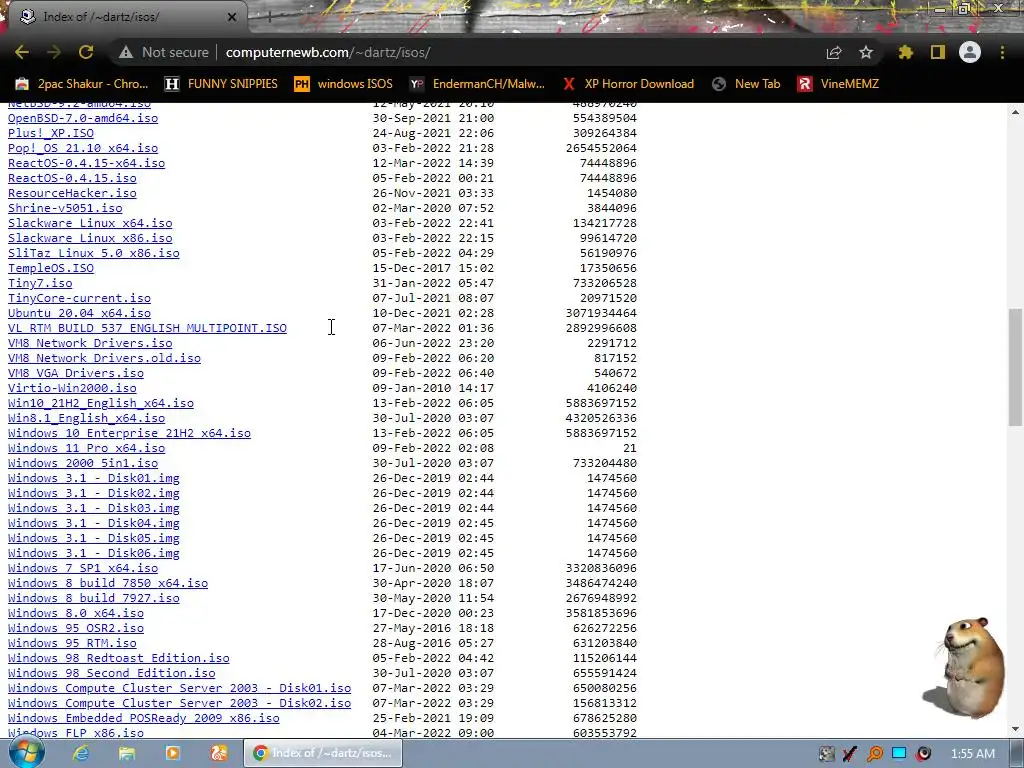This screenshot has width=1024, height=768.
Task: Download VM8_Network_Drivers.old.iso
Action: 104,359
